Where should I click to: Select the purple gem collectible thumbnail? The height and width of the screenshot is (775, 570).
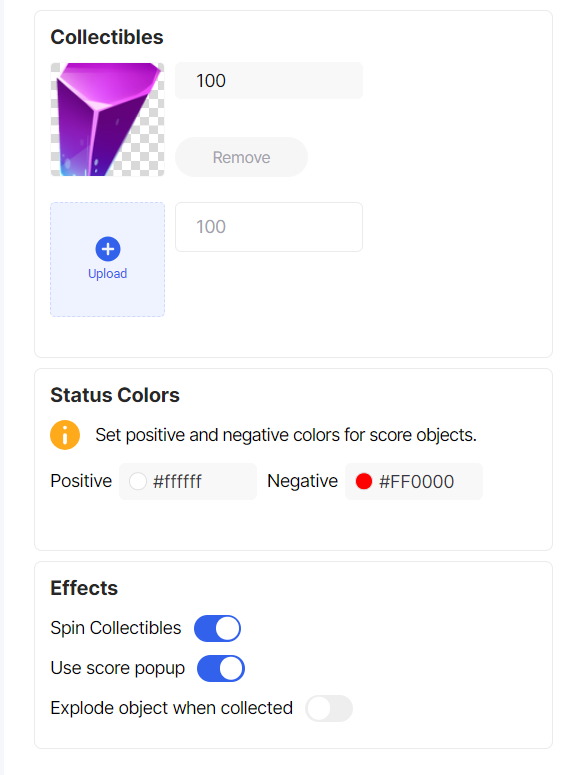(107, 119)
